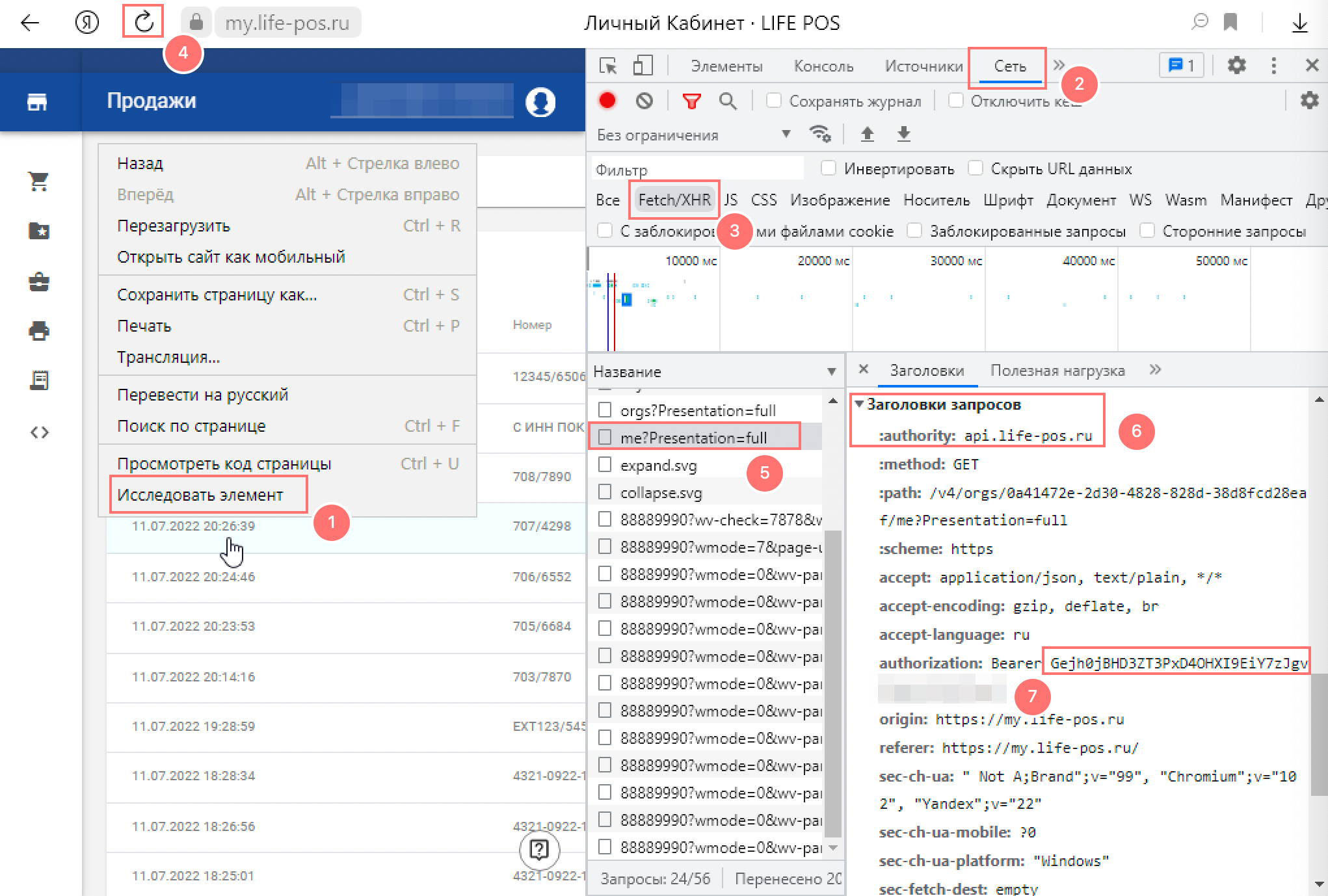Open DevTools settings gear in the top bar
1328x896 pixels.
click(1236, 65)
